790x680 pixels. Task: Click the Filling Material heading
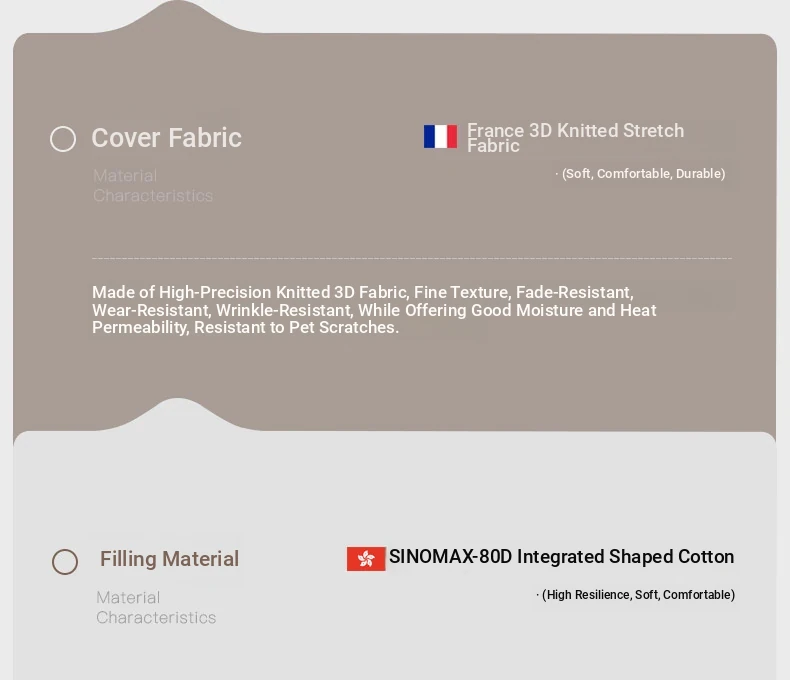(x=169, y=559)
